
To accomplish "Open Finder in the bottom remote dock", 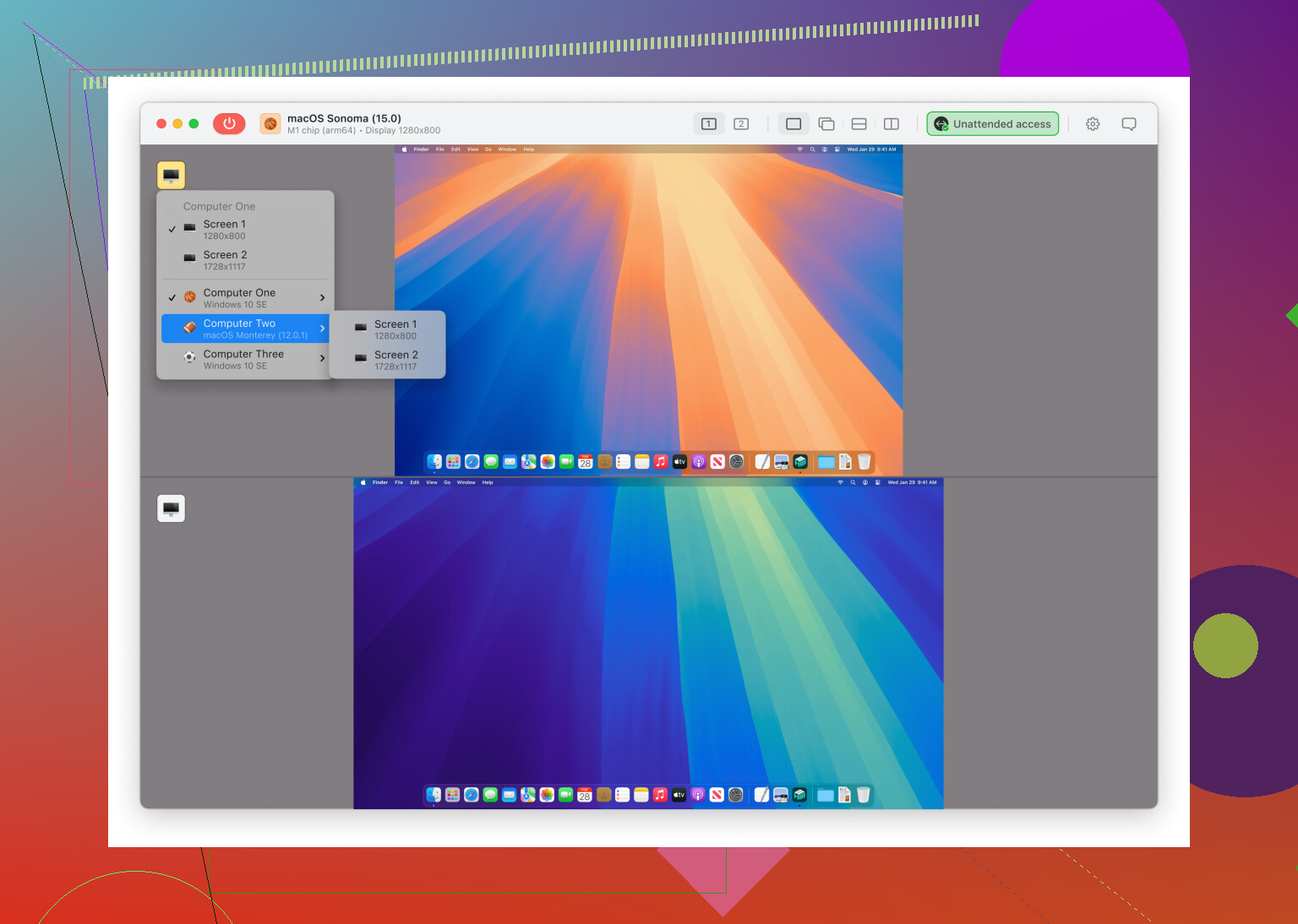I will (434, 794).
